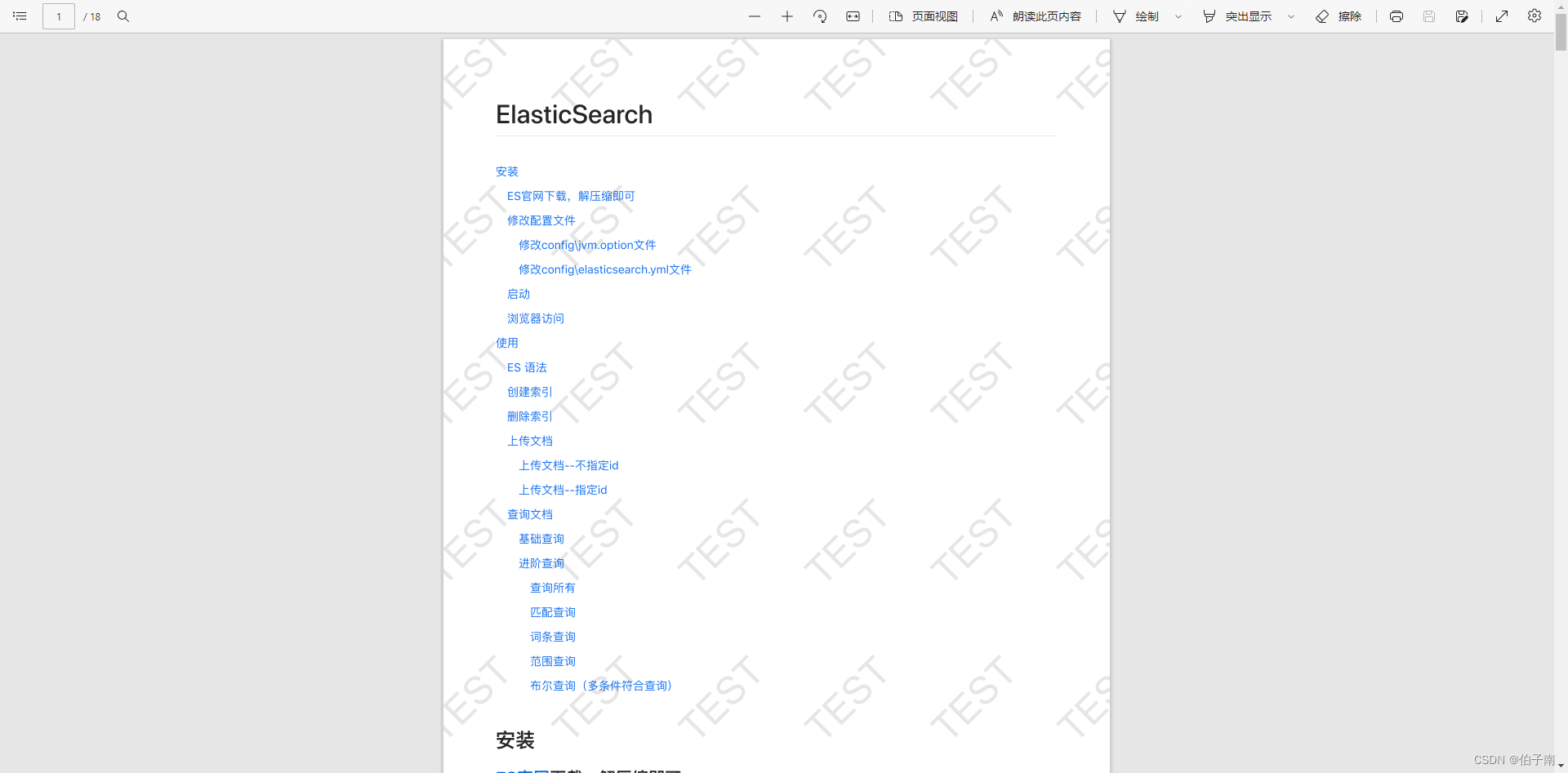The height and width of the screenshot is (773, 1568).
Task: Open 上传文档--不指定id link
Action: click(568, 465)
